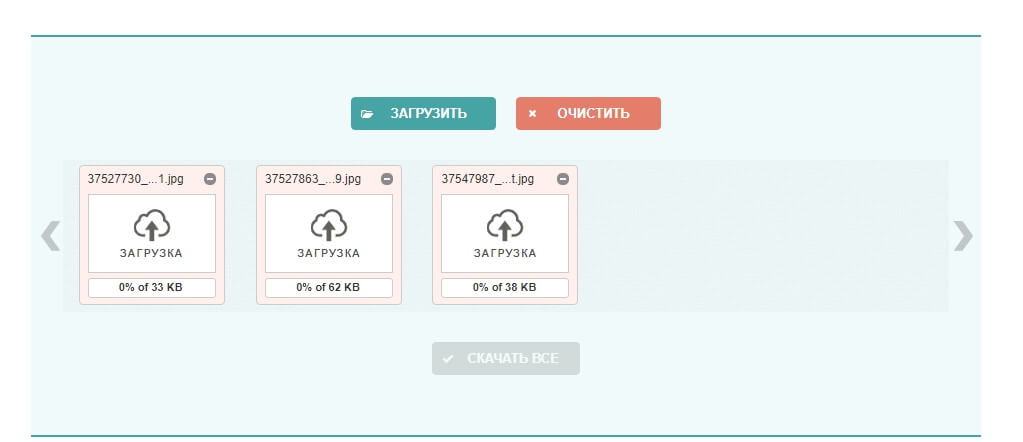Click the 0% of 33 KB progress bar

152,288
